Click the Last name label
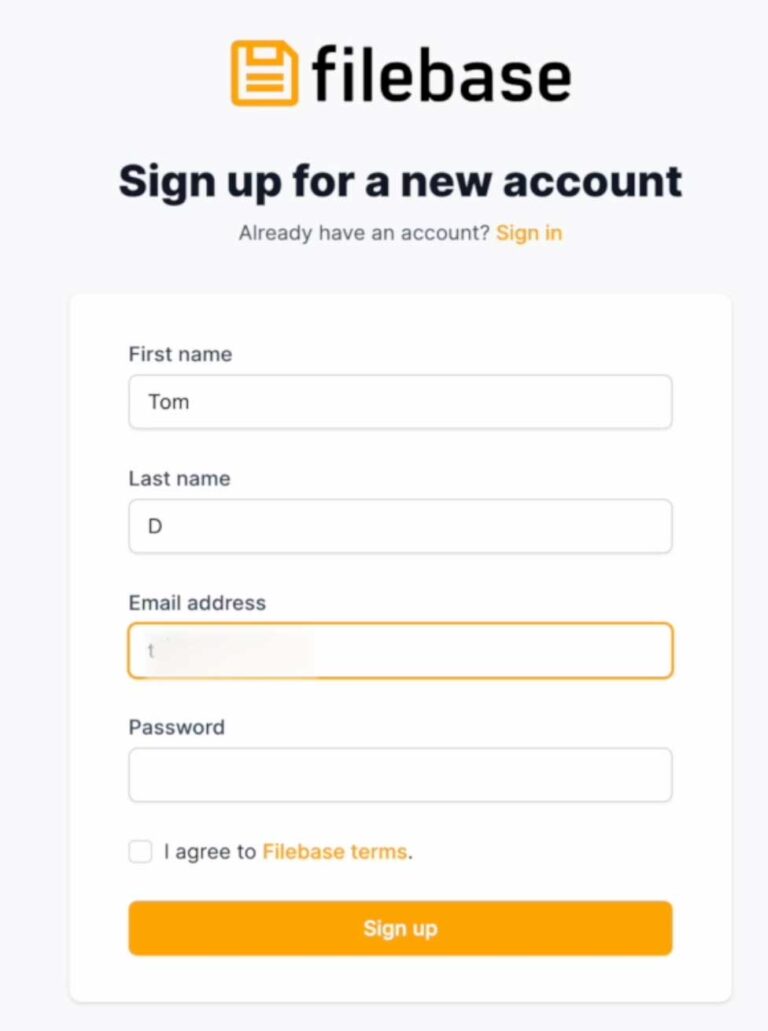This screenshot has height=1031, width=768. [x=180, y=478]
